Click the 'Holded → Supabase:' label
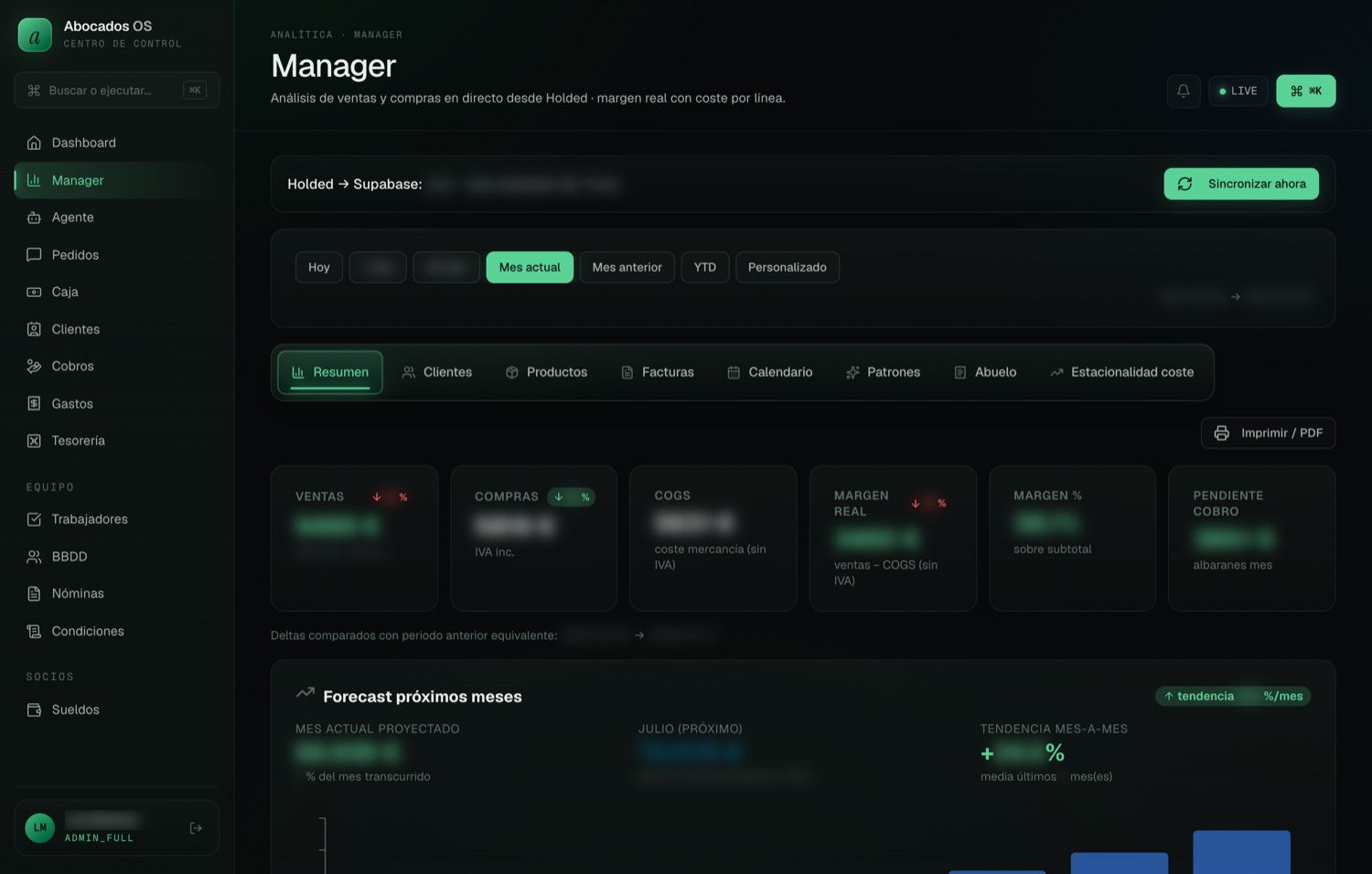Screen dimensions: 1372x874 click(x=355, y=184)
